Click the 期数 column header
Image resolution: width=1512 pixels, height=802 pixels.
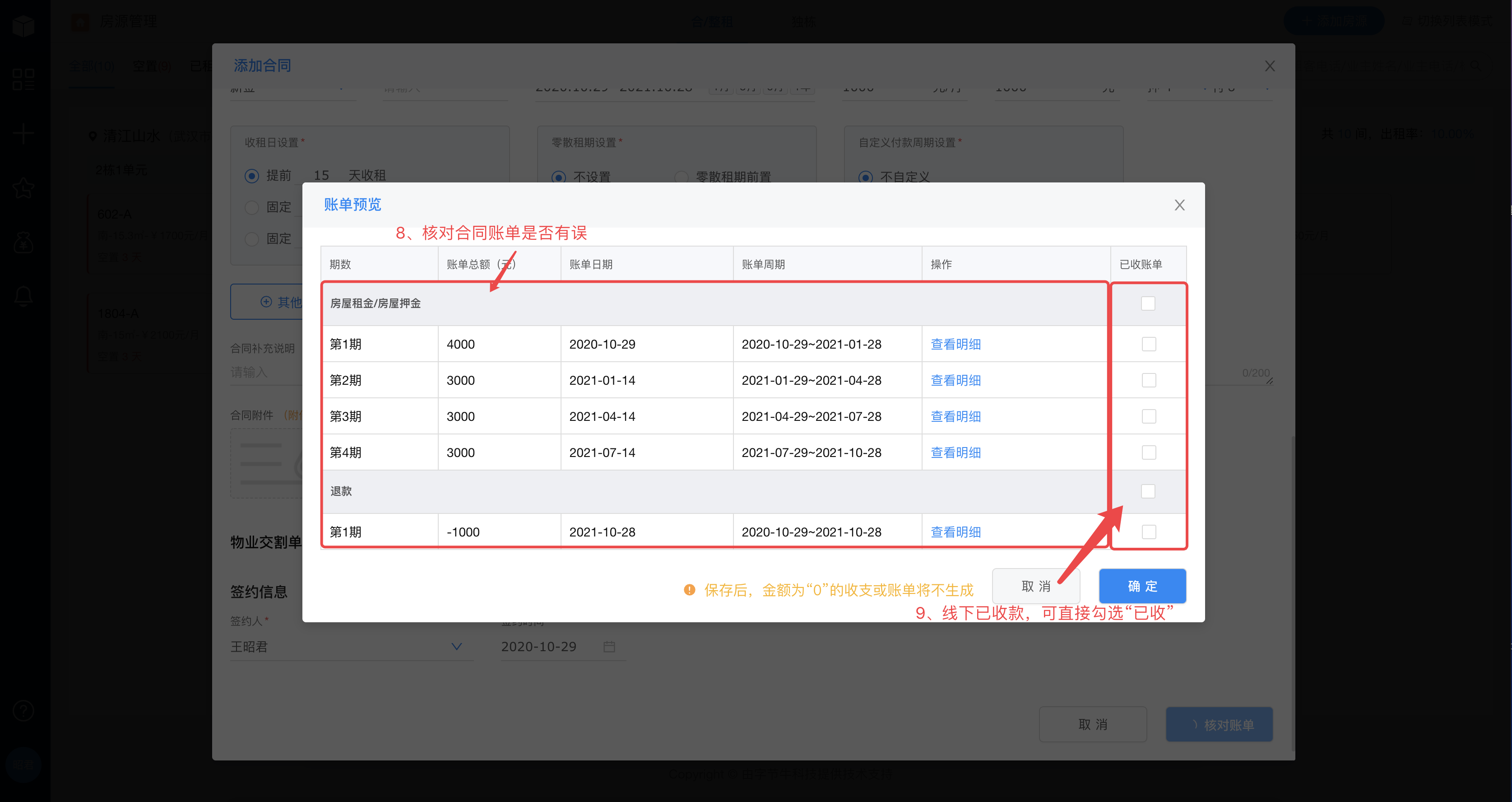point(379,264)
